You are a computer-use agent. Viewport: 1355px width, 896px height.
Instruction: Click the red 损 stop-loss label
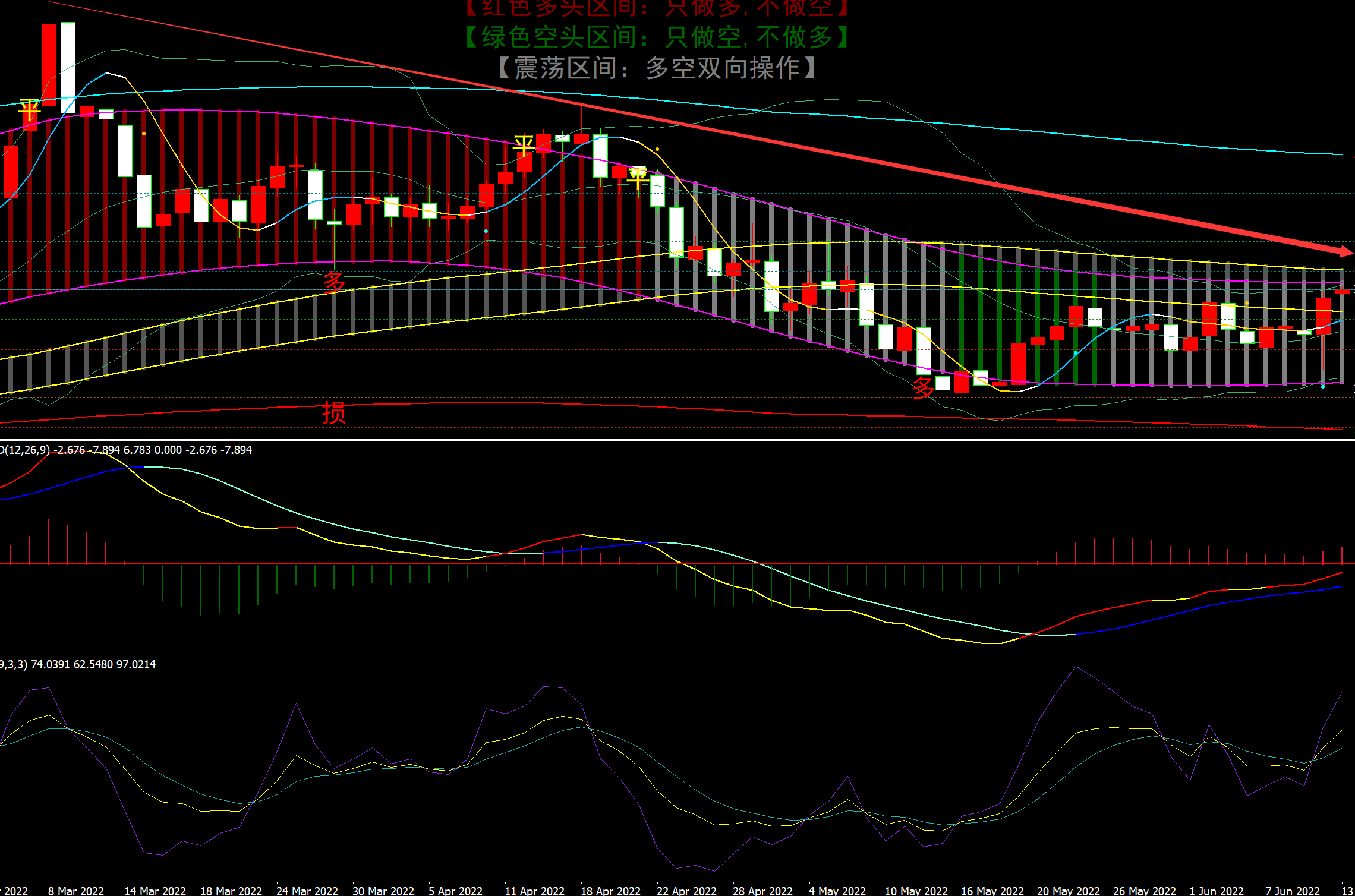(x=334, y=412)
